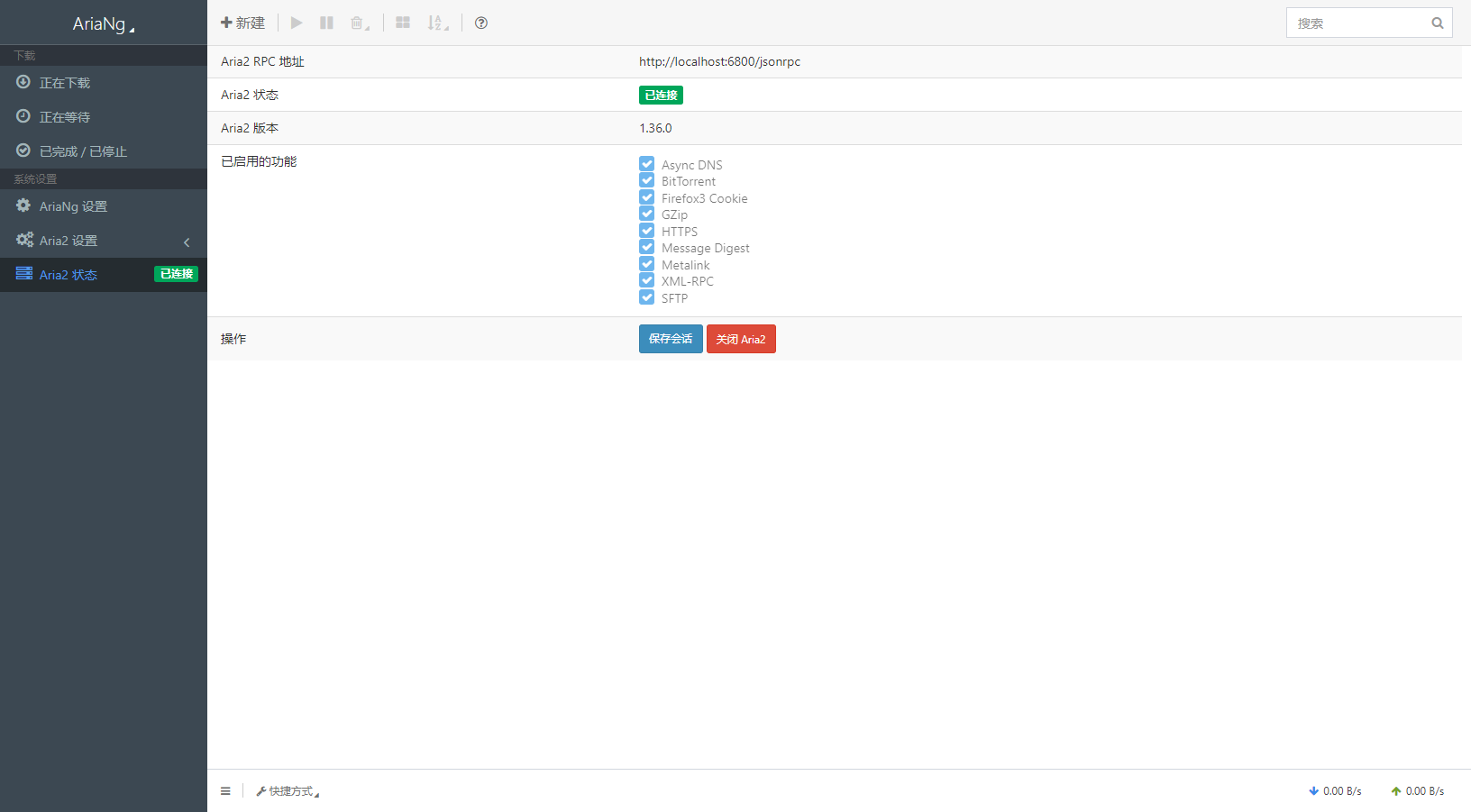1471x812 pixels.
Task: Toggle the SFTP checkbox
Action: 647,297
